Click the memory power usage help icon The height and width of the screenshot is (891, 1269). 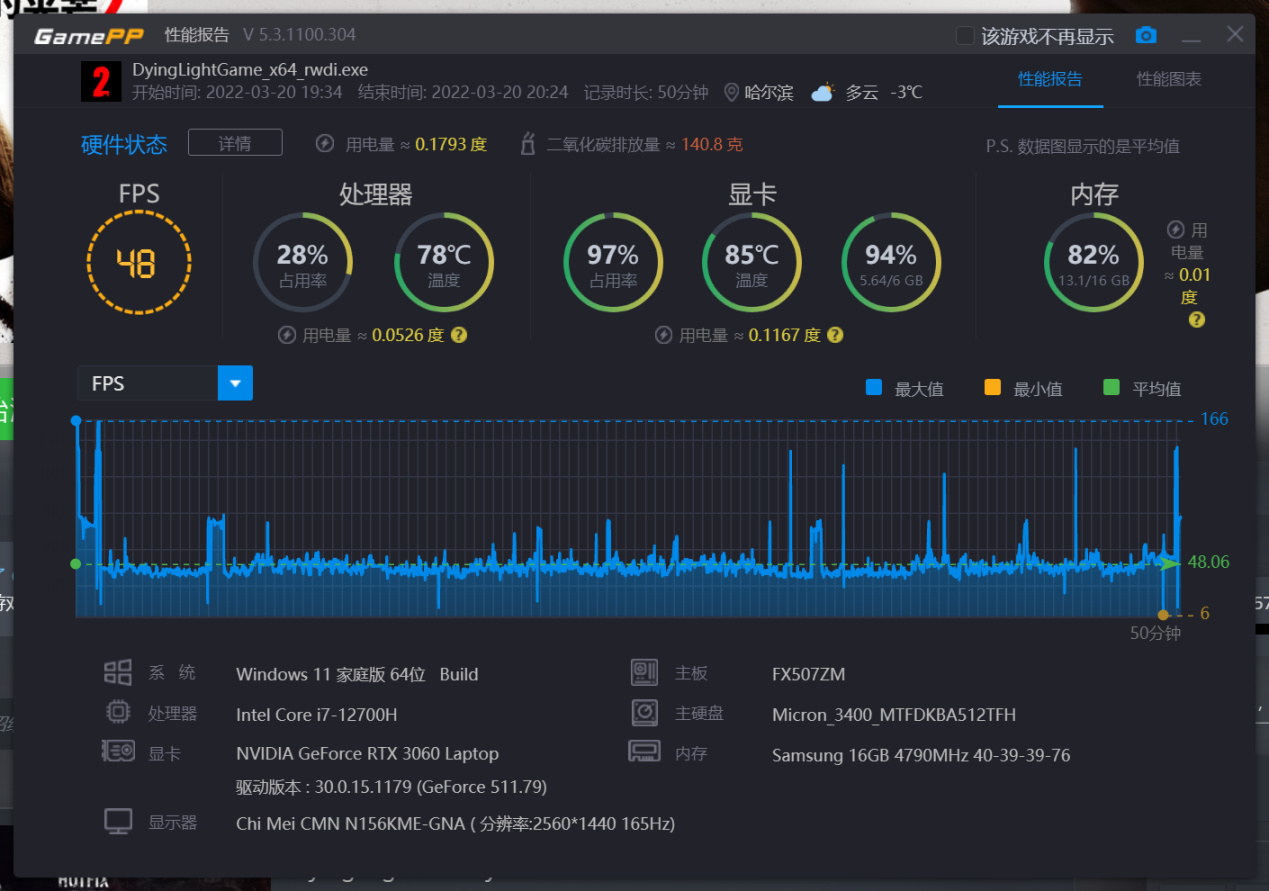pyautogui.click(x=1196, y=320)
